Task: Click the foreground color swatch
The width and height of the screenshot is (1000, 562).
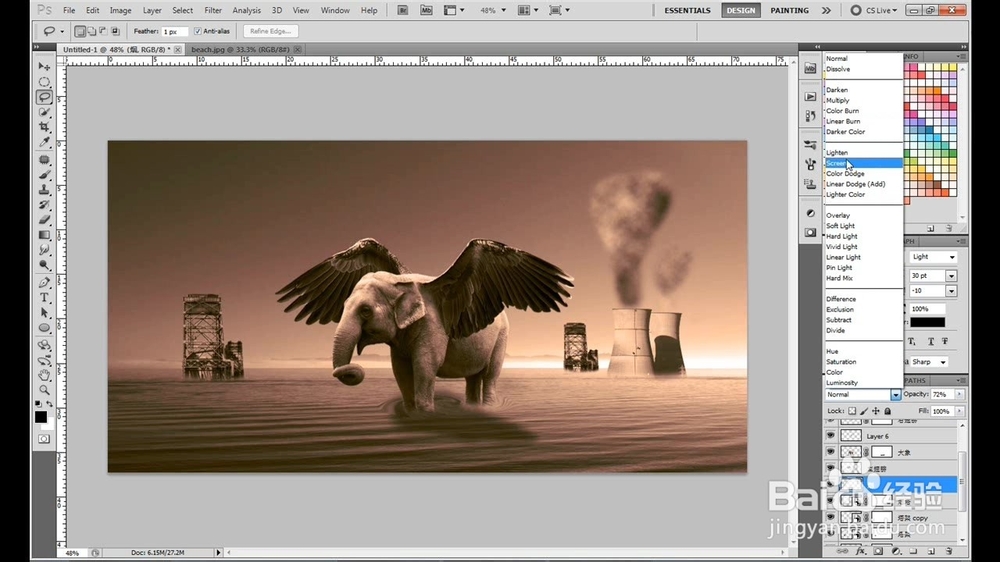Action: click(x=41, y=417)
